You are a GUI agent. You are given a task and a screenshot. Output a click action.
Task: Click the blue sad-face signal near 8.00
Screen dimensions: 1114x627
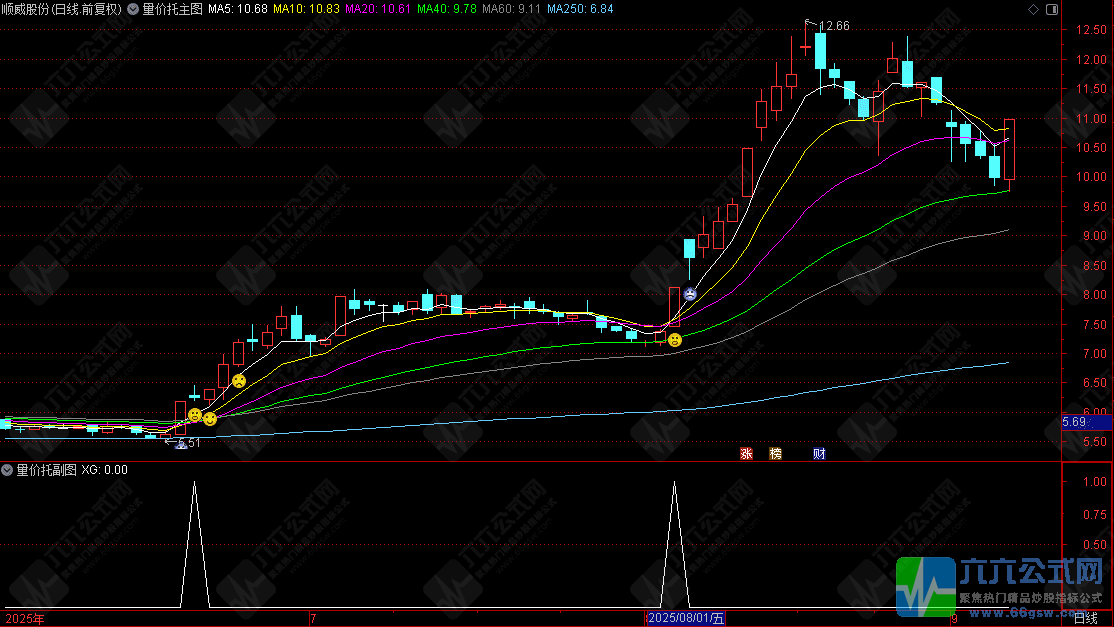coord(689,294)
